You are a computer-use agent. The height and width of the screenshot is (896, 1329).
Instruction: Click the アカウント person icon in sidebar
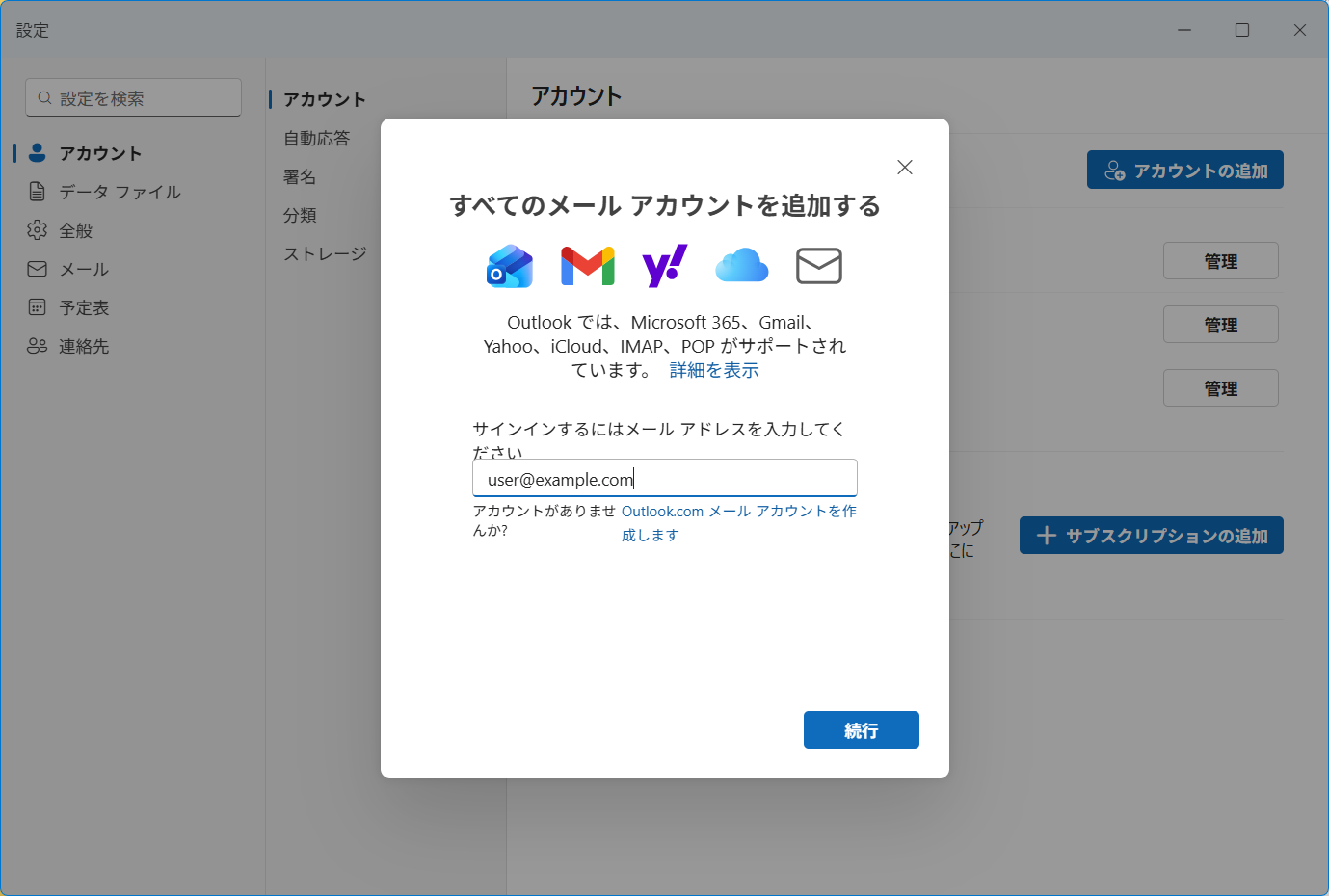point(38,152)
